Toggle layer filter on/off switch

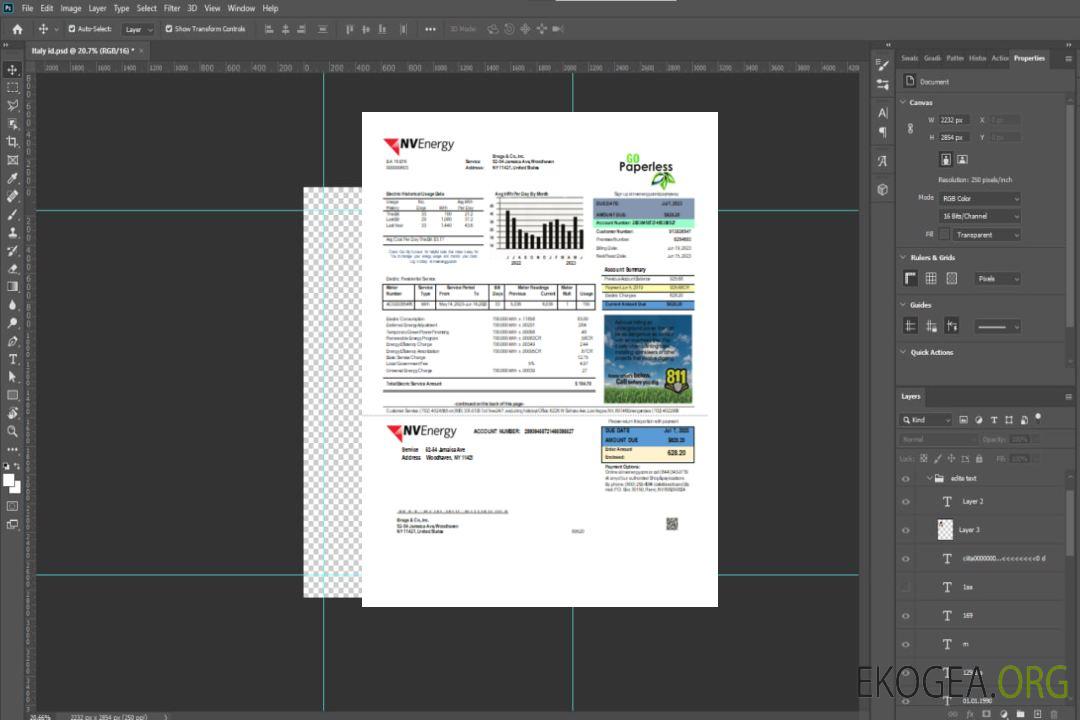1038,418
